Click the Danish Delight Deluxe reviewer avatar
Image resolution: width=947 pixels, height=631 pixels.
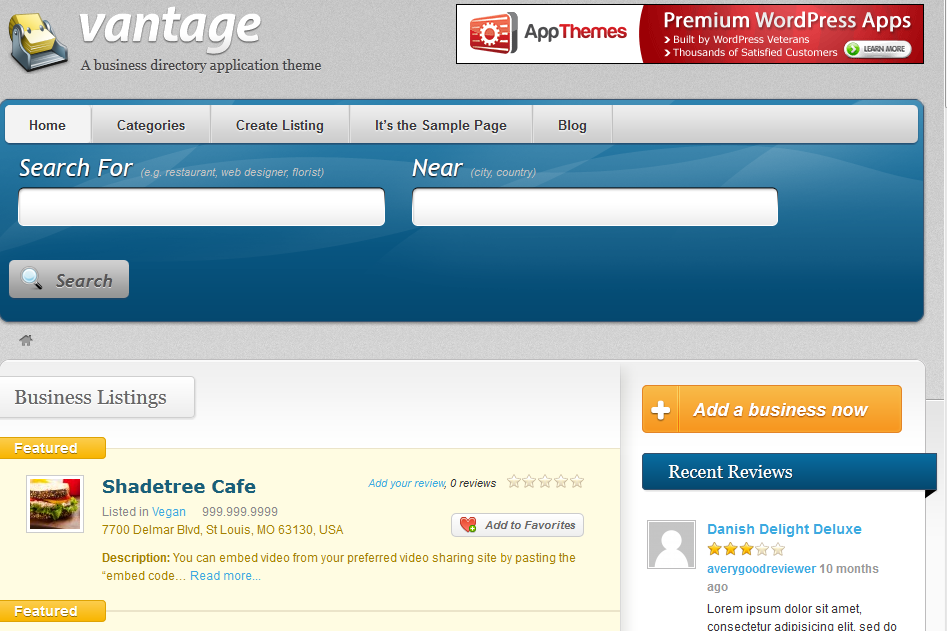coord(671,544)
